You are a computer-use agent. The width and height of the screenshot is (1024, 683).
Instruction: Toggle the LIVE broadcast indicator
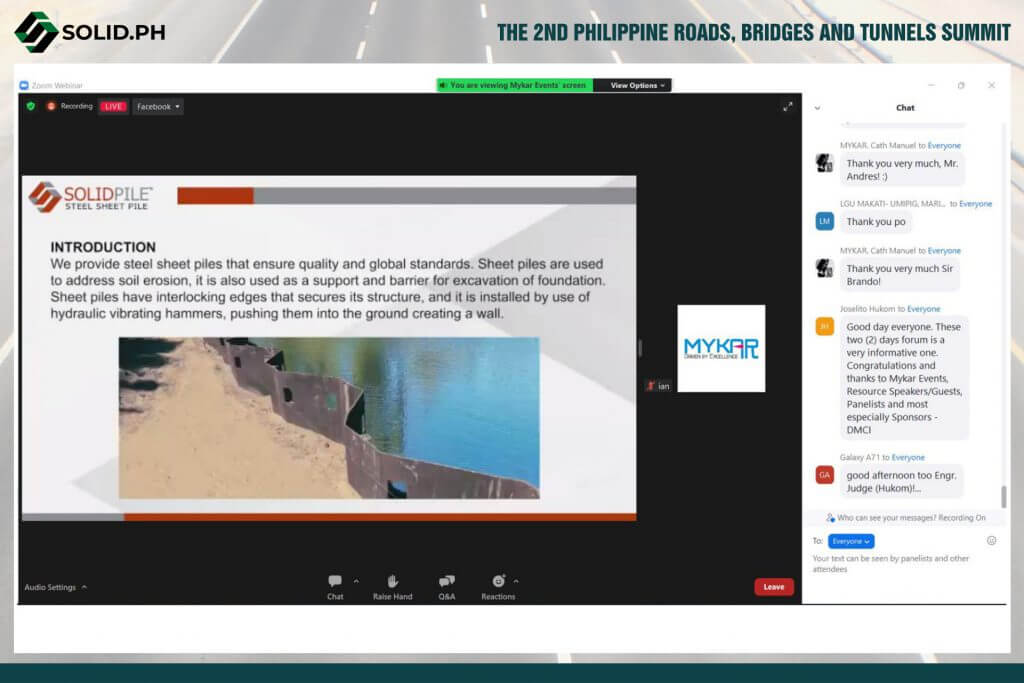[113, 106]
